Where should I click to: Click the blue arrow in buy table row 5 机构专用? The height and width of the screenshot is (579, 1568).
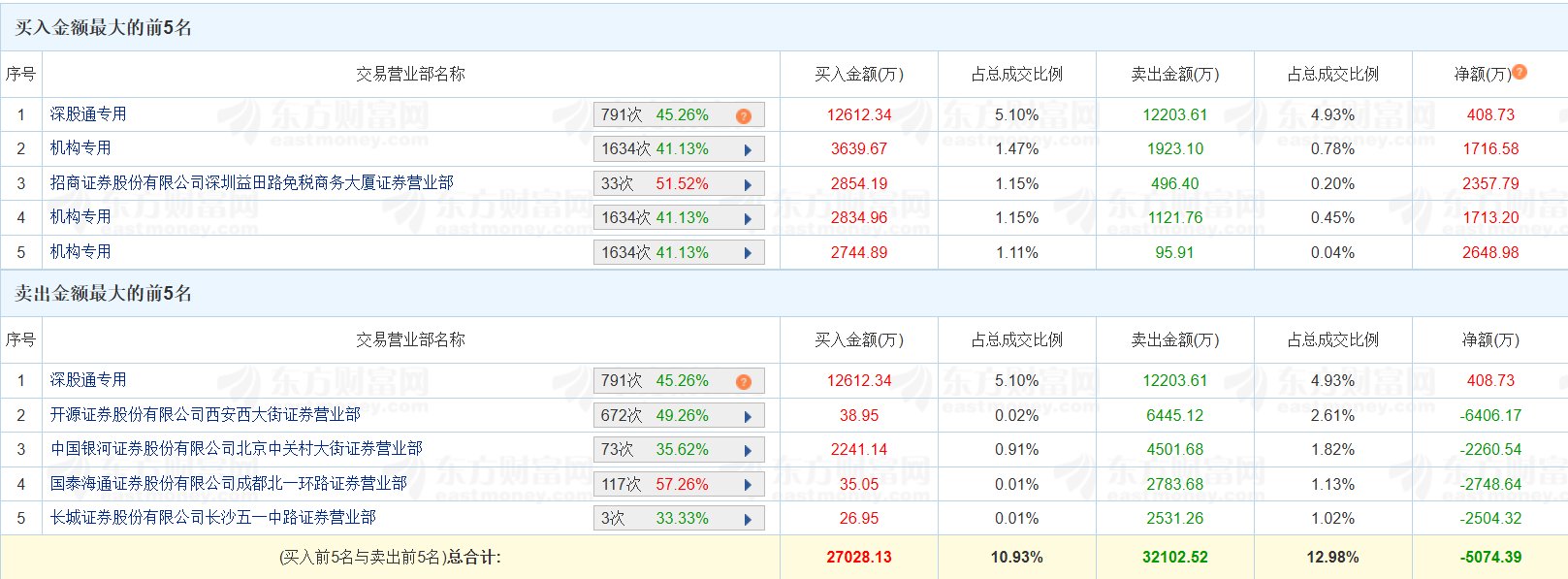(748, 253)
